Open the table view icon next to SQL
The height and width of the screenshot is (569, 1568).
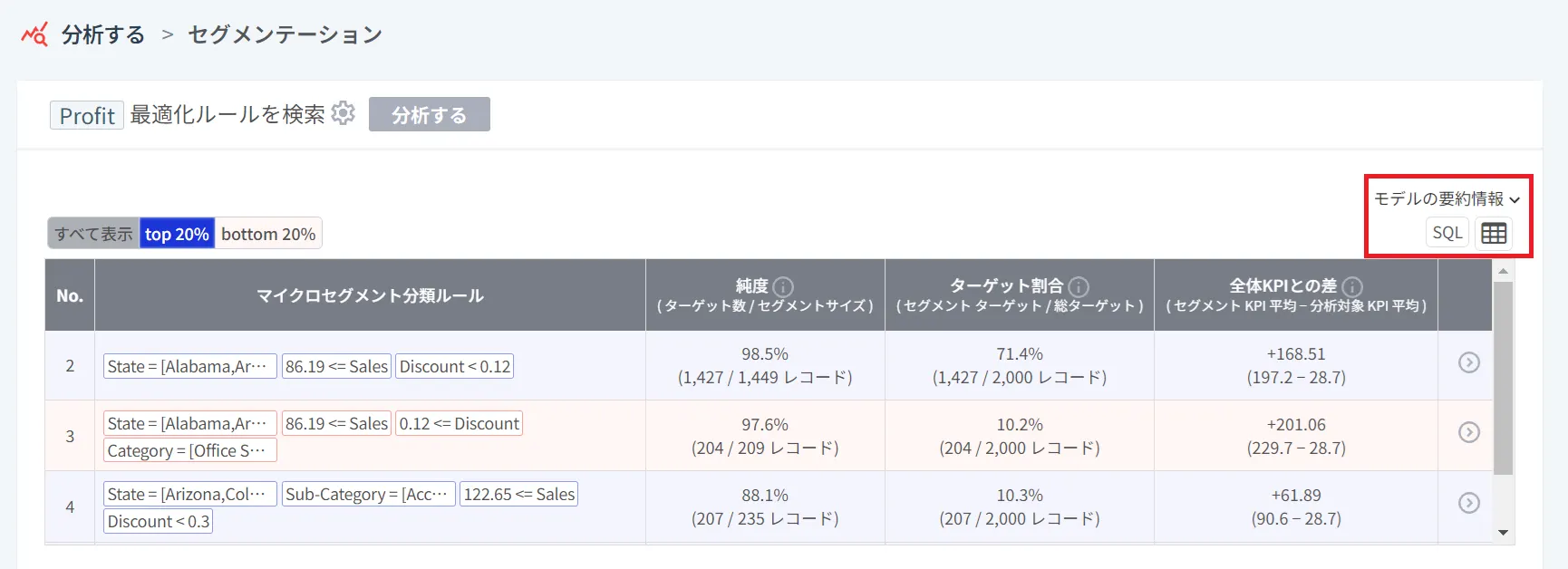click(x=1494, y=233)
